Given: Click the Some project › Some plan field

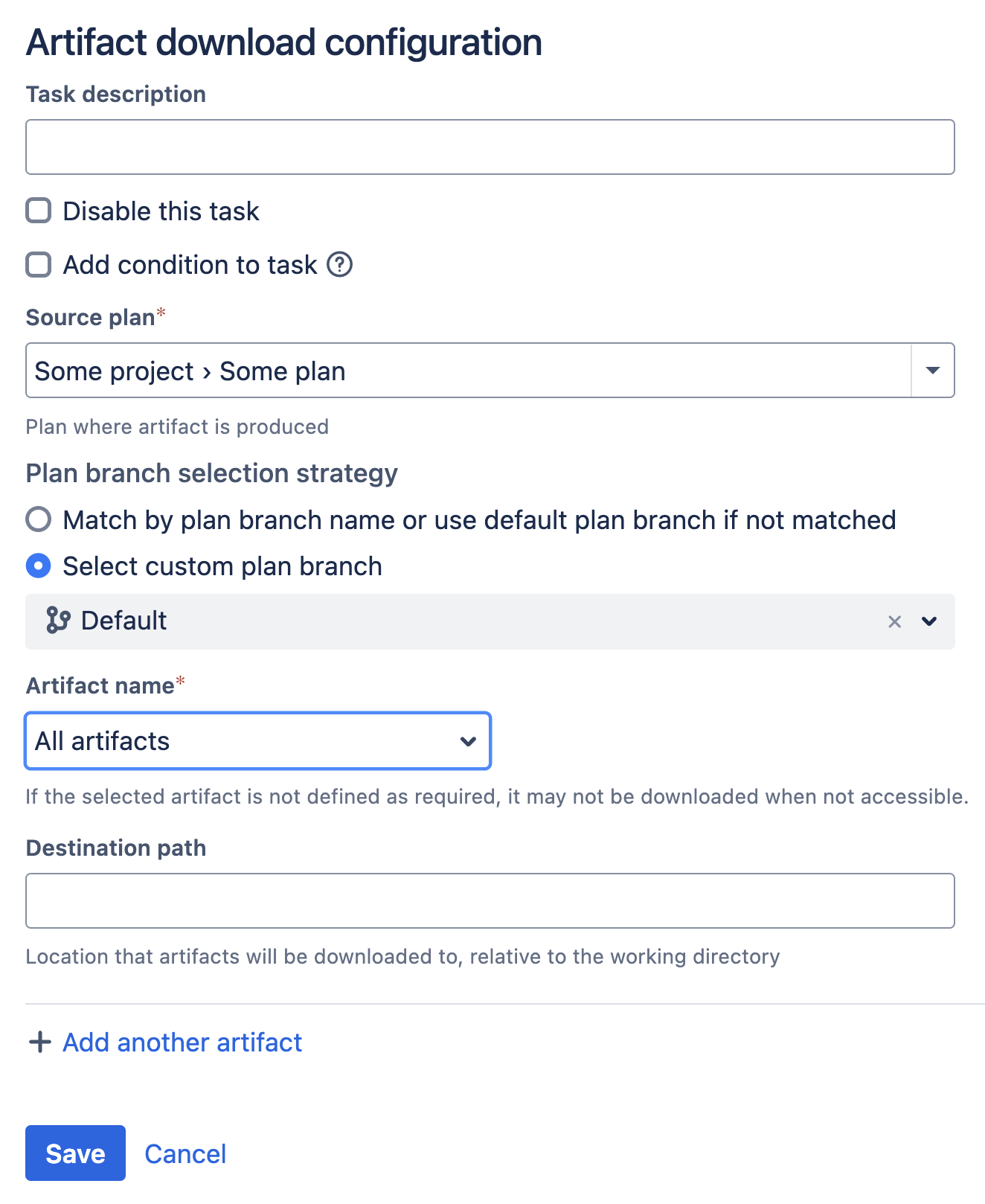Looking at the screenshot, I should (469, 371).
